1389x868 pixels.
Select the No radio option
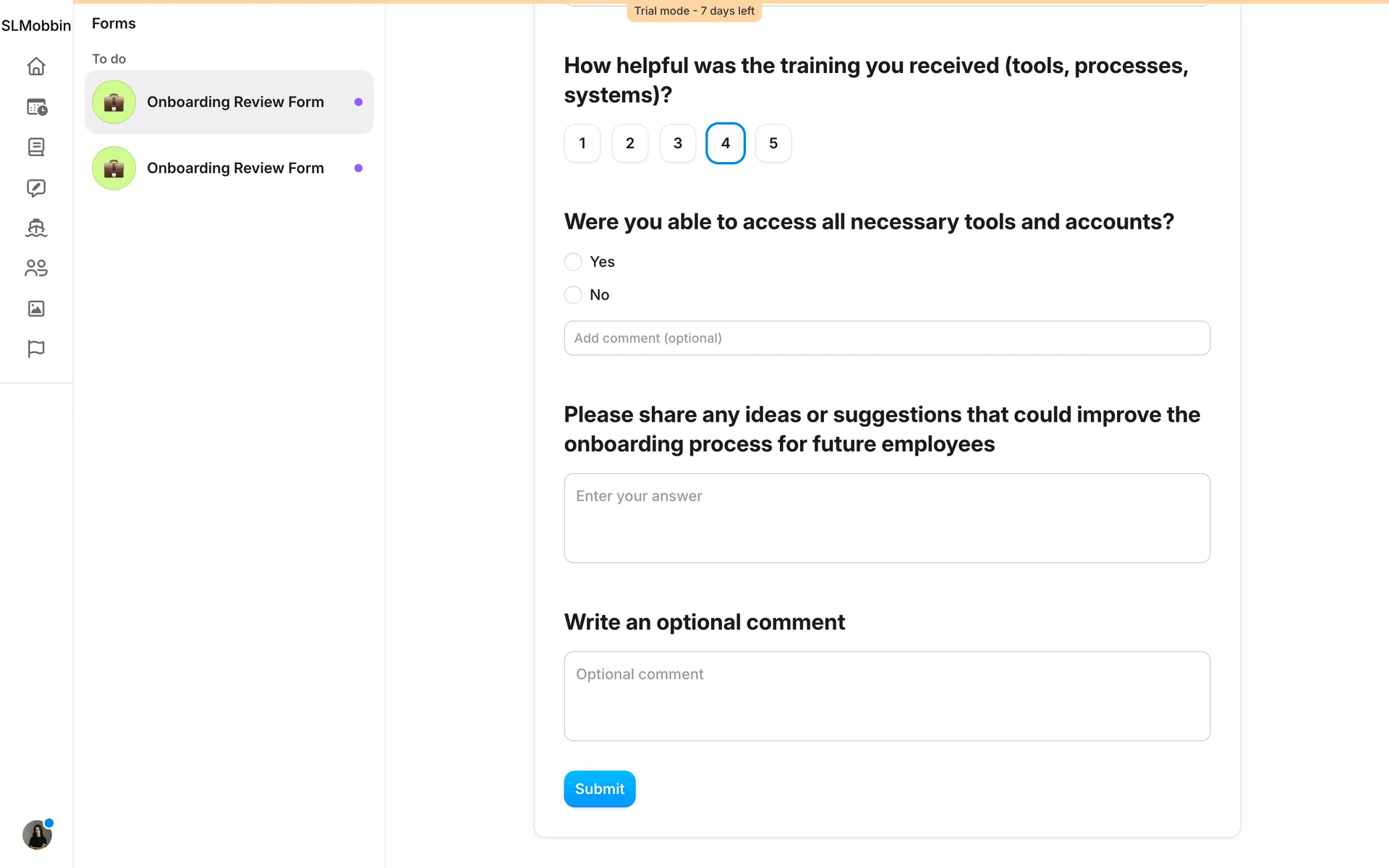[x=573, y=295]
